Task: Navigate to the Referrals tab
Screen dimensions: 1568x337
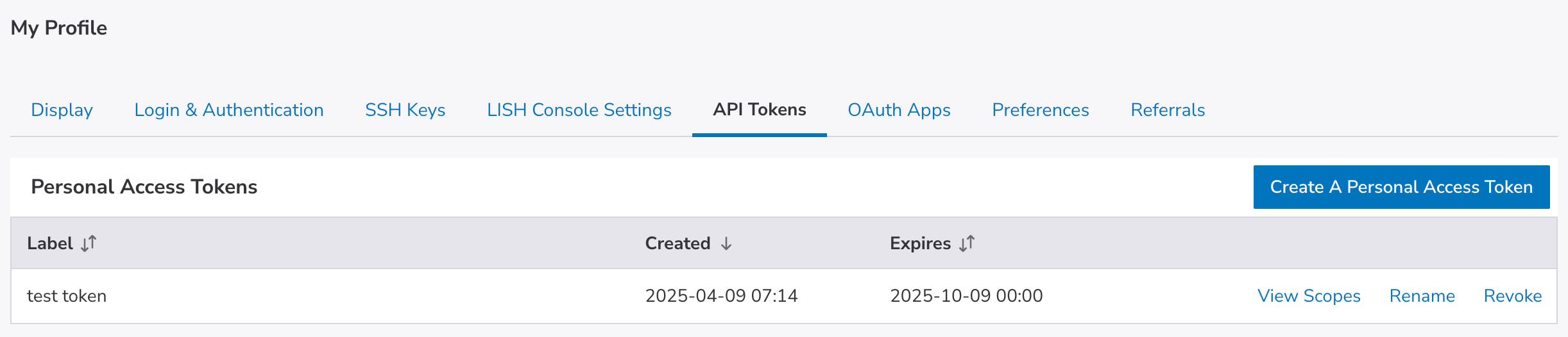Action: tap(1168, 110)
